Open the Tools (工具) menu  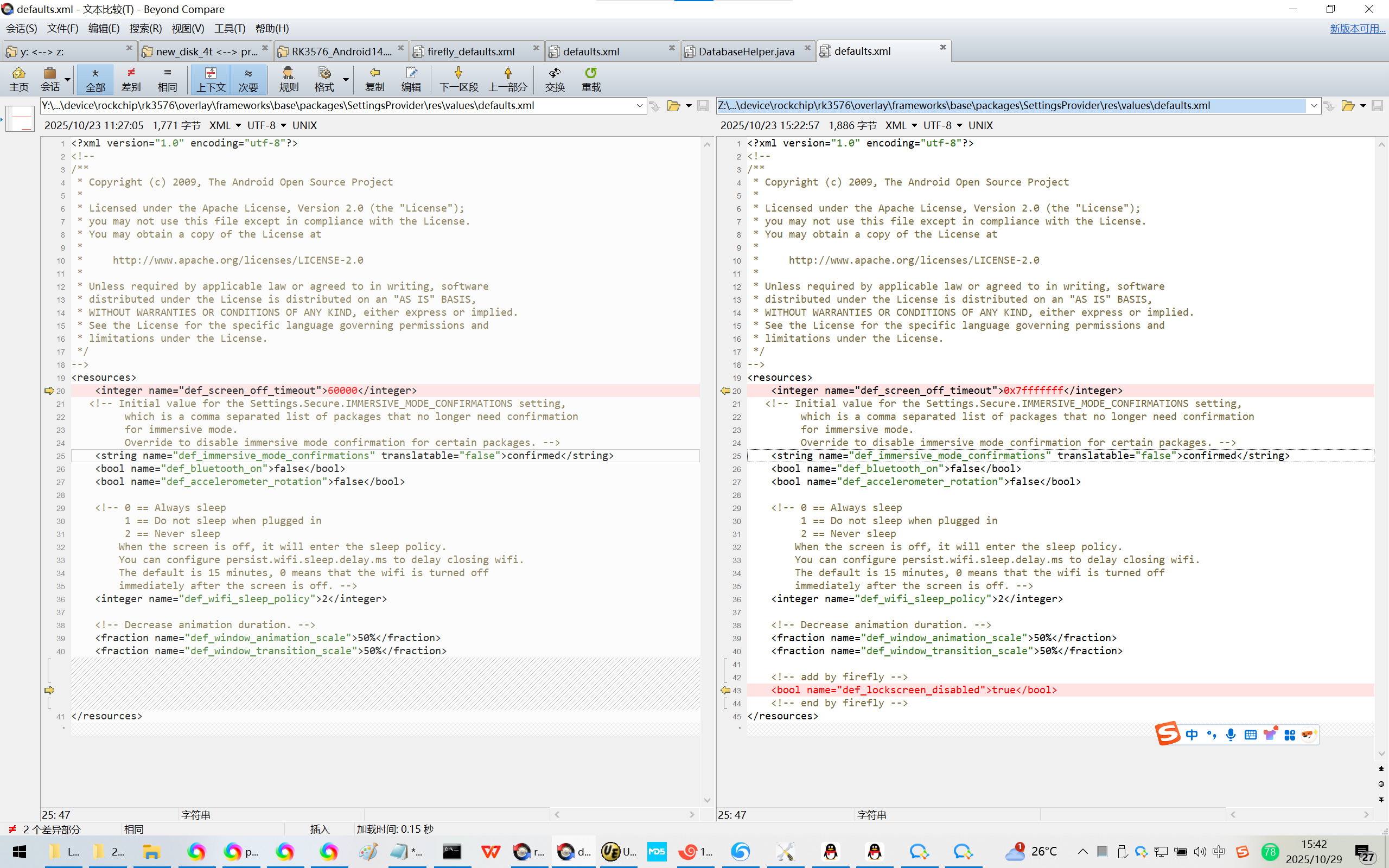point(230,28)
